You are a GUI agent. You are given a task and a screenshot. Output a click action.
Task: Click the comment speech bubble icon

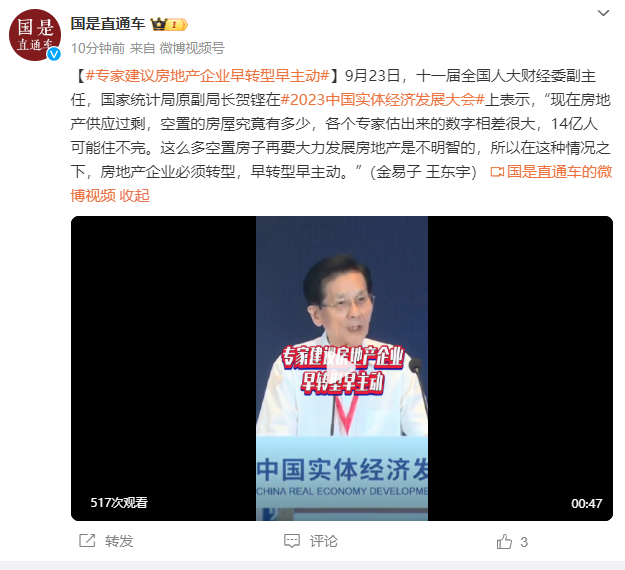tap(292, 541)
